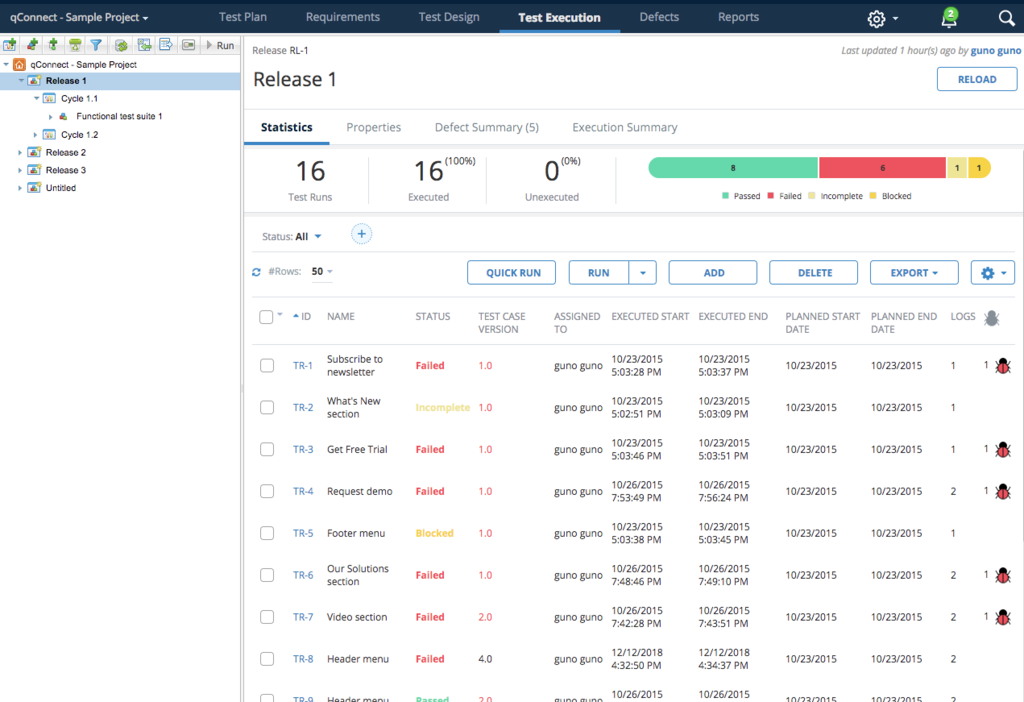
Task: Open the TR-5 test run link
Action: click(303, 534)
